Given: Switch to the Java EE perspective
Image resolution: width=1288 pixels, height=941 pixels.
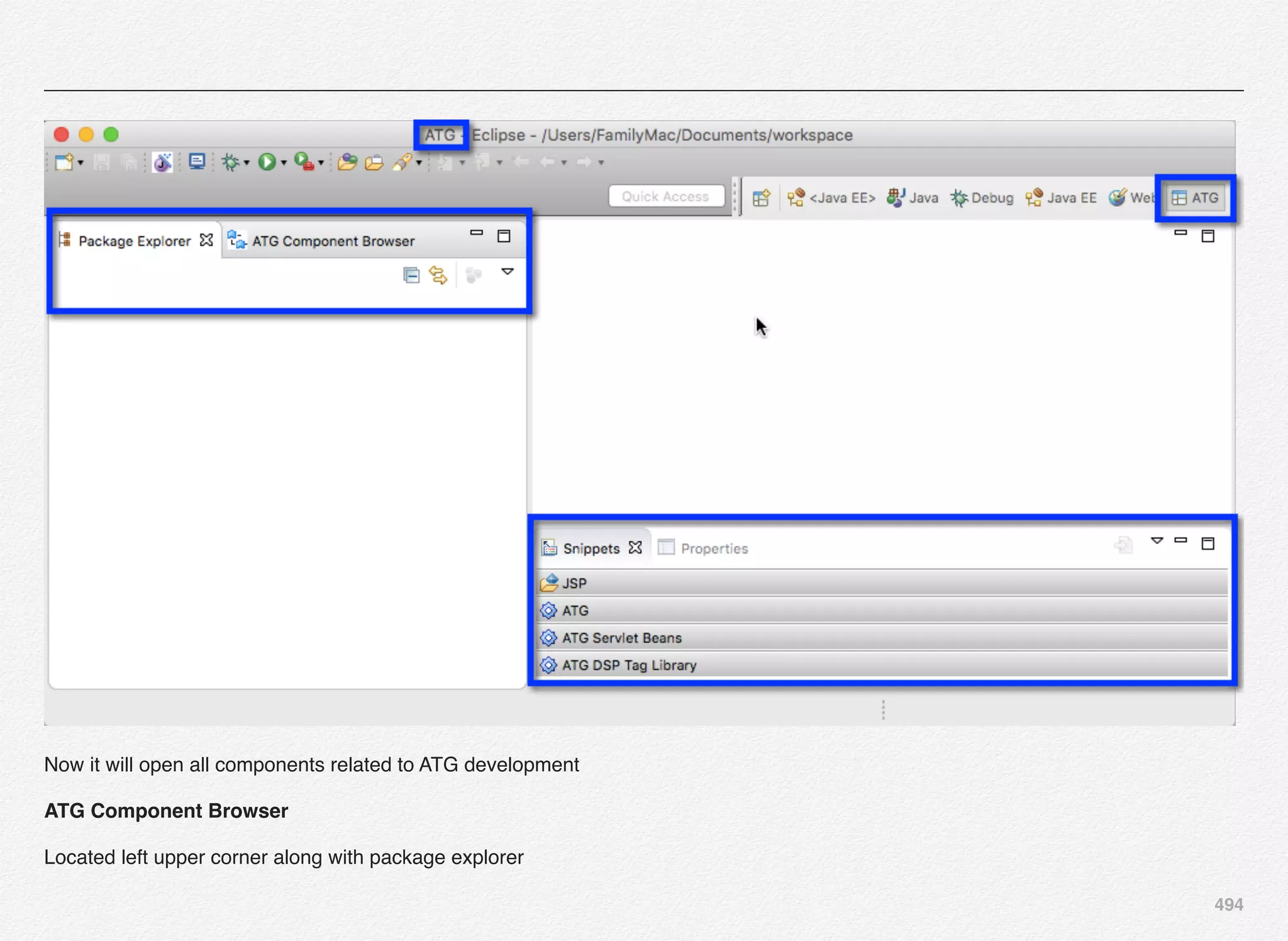Looking at the screenshot, I should pyautogui.click(x=1061, y=198).
